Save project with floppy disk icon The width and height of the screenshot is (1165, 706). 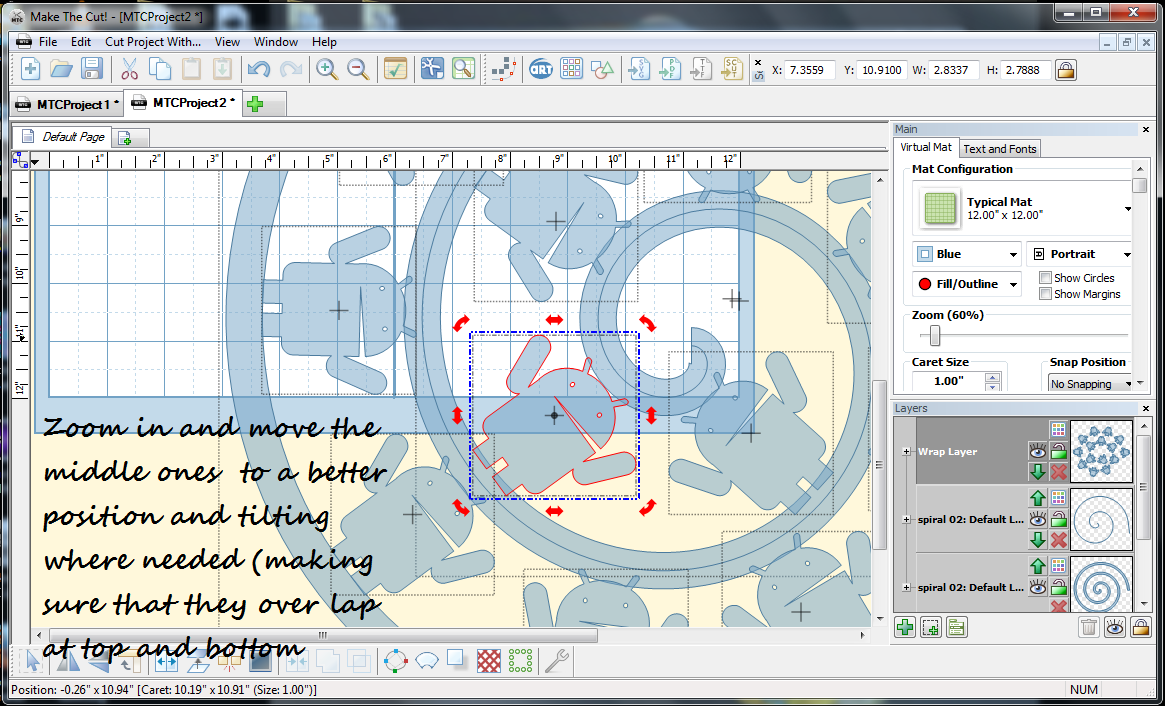(91, 70)
